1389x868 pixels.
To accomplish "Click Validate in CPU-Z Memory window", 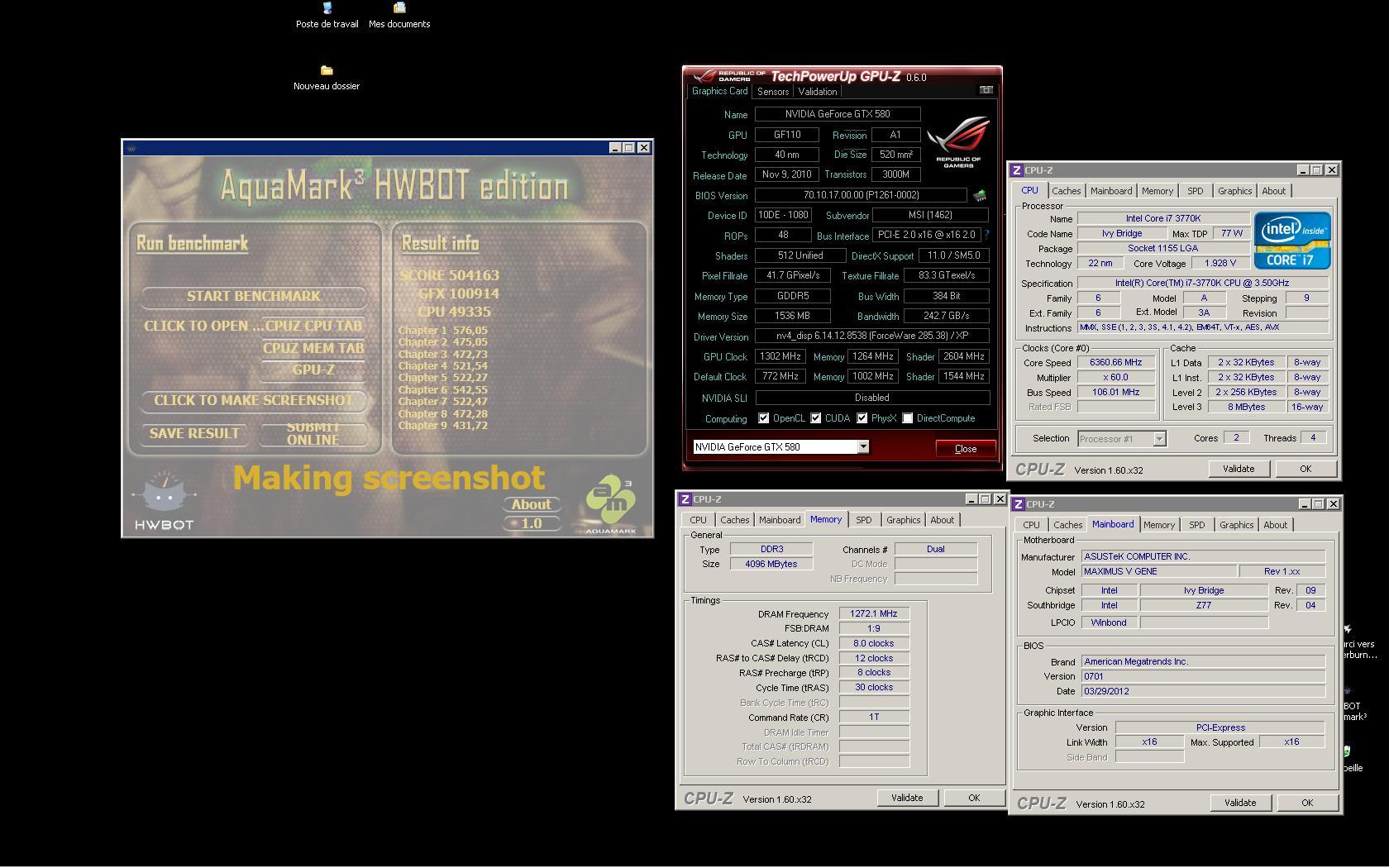I will click(x=906, y=798).
